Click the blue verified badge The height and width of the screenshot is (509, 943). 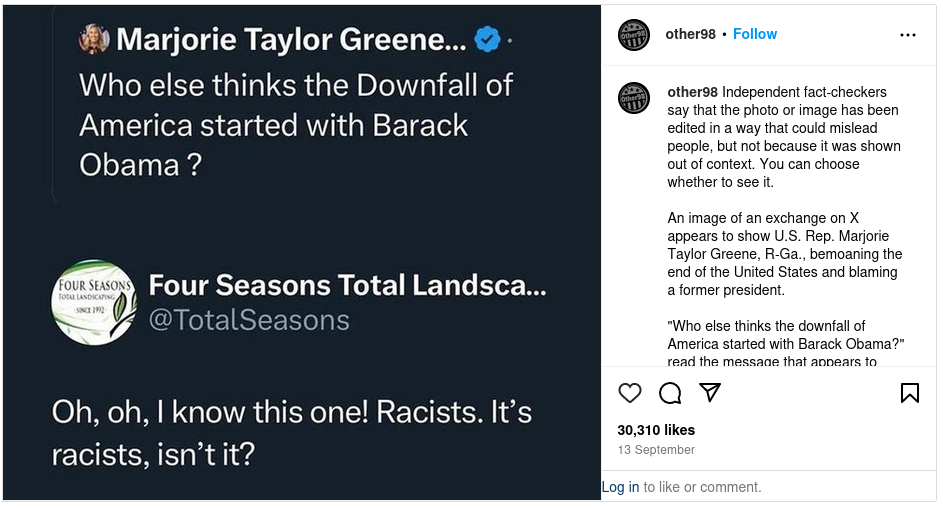[487, 40]
